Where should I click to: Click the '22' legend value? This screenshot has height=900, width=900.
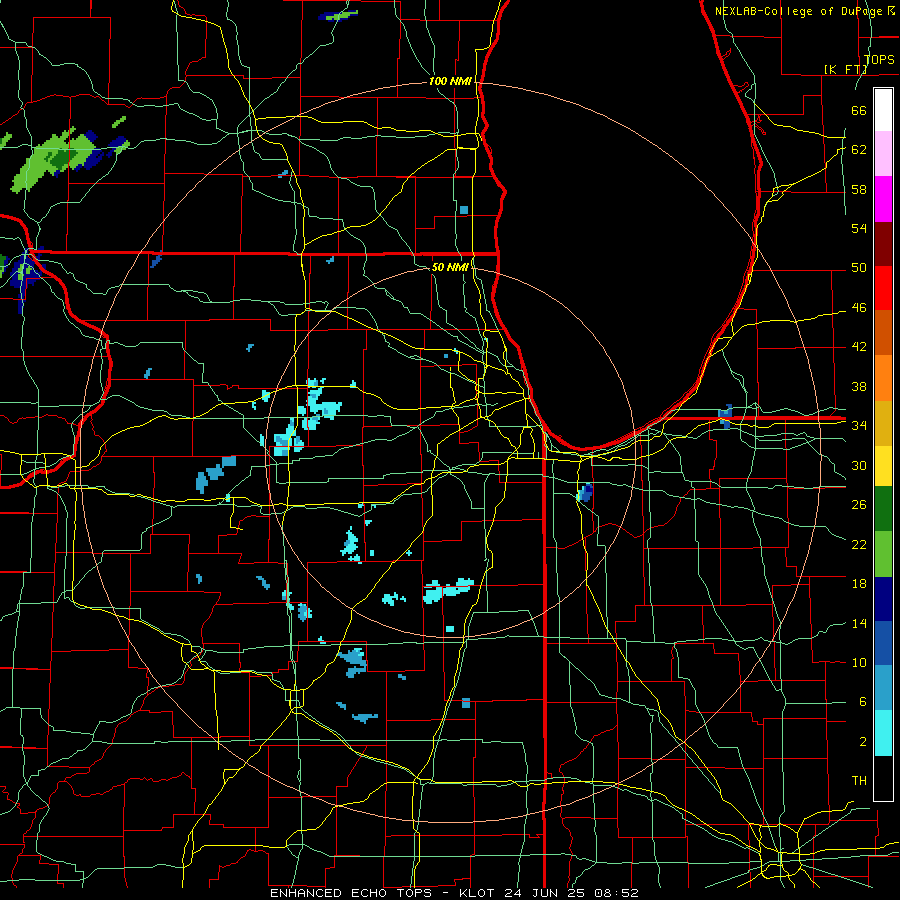click(859, 544)
